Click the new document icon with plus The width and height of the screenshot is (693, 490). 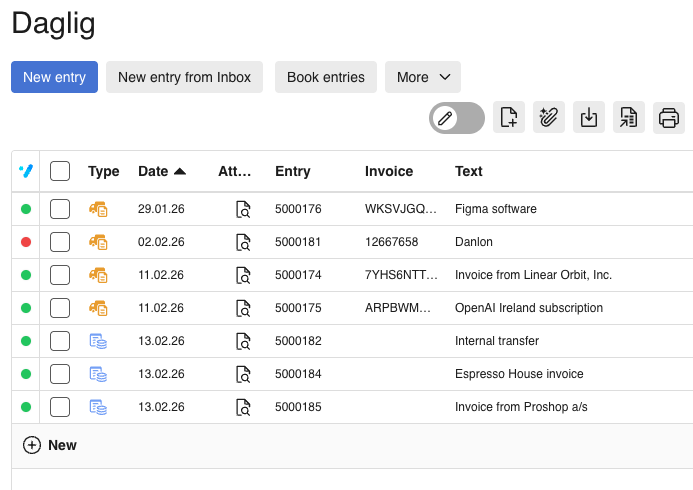tap(508, 118)
